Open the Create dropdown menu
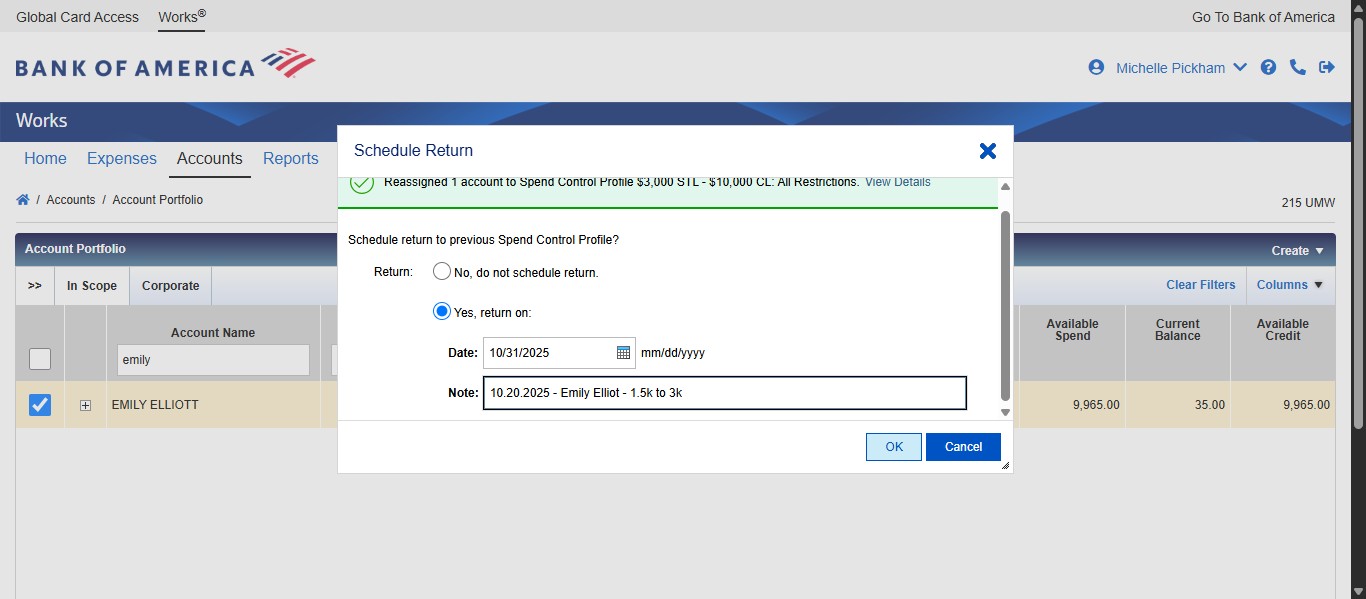Viewport: 1366px width, 599px height. pos(1297,251)
